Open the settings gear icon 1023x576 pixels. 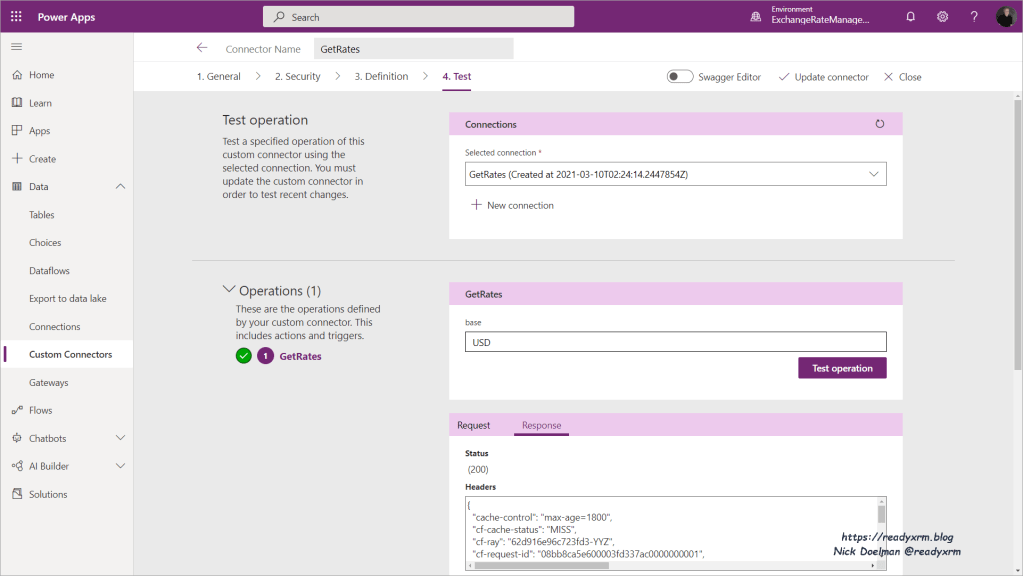coord(942,17)
